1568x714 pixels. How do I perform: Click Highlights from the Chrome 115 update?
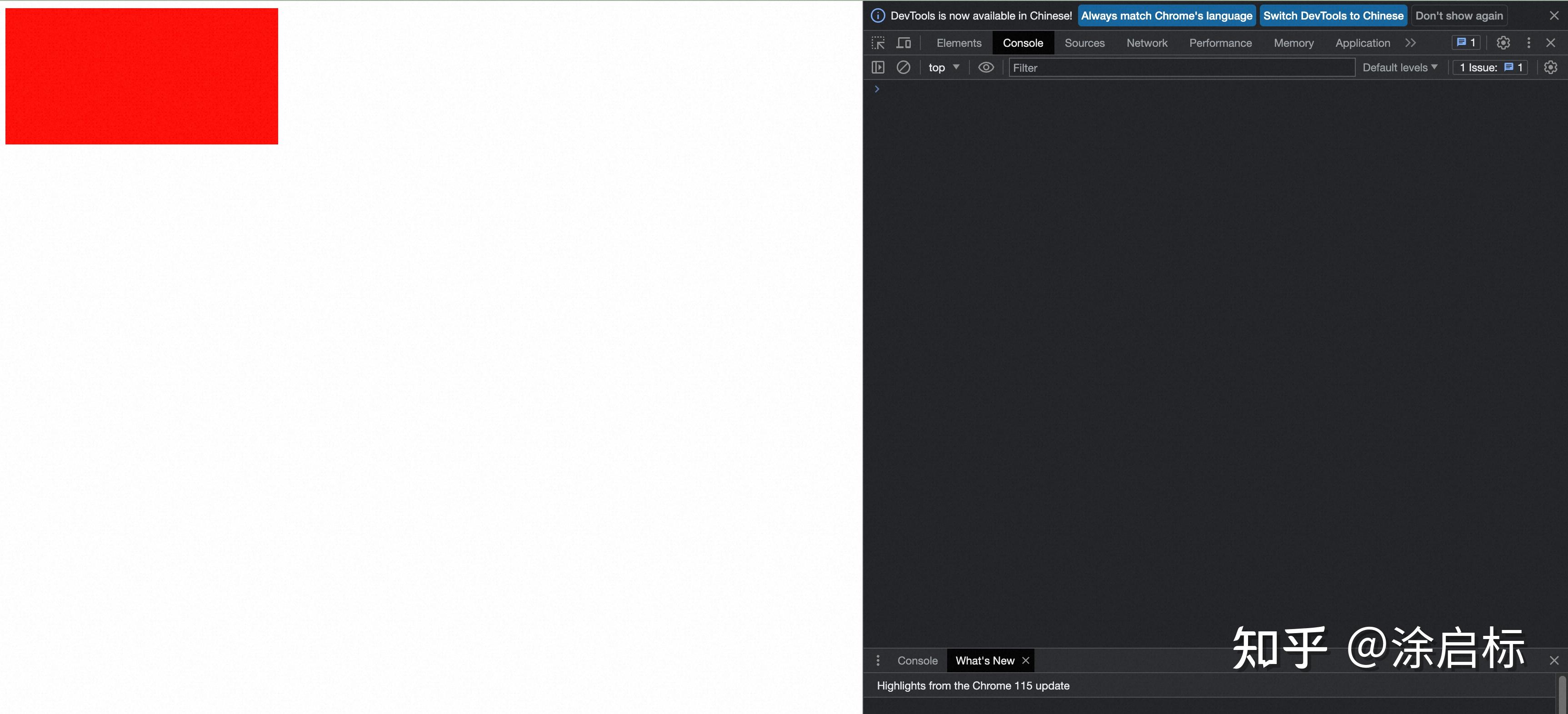[x=973, y=685]
